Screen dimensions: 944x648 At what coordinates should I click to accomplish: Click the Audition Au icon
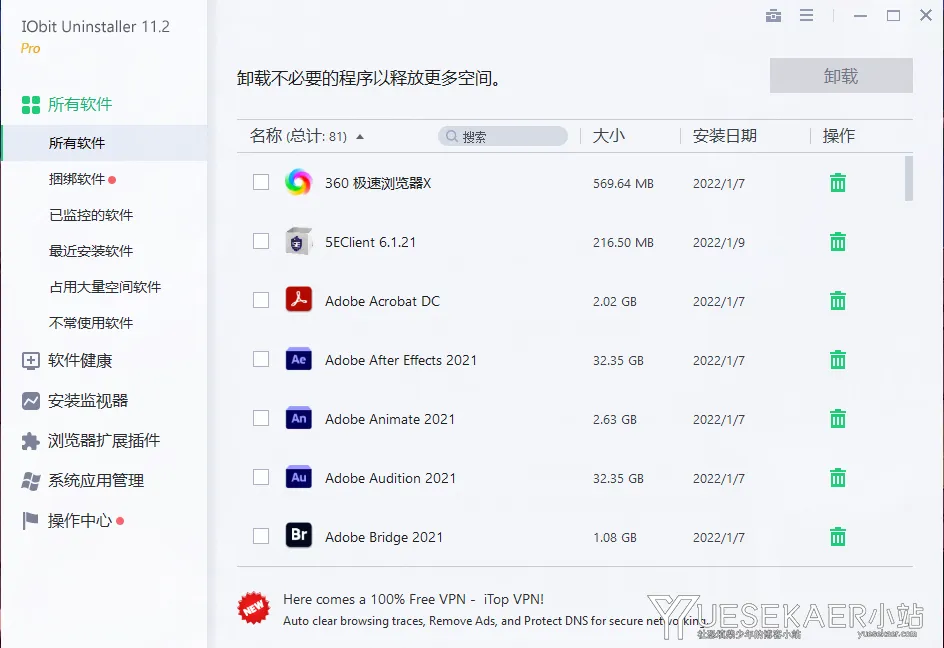(298, 477)
